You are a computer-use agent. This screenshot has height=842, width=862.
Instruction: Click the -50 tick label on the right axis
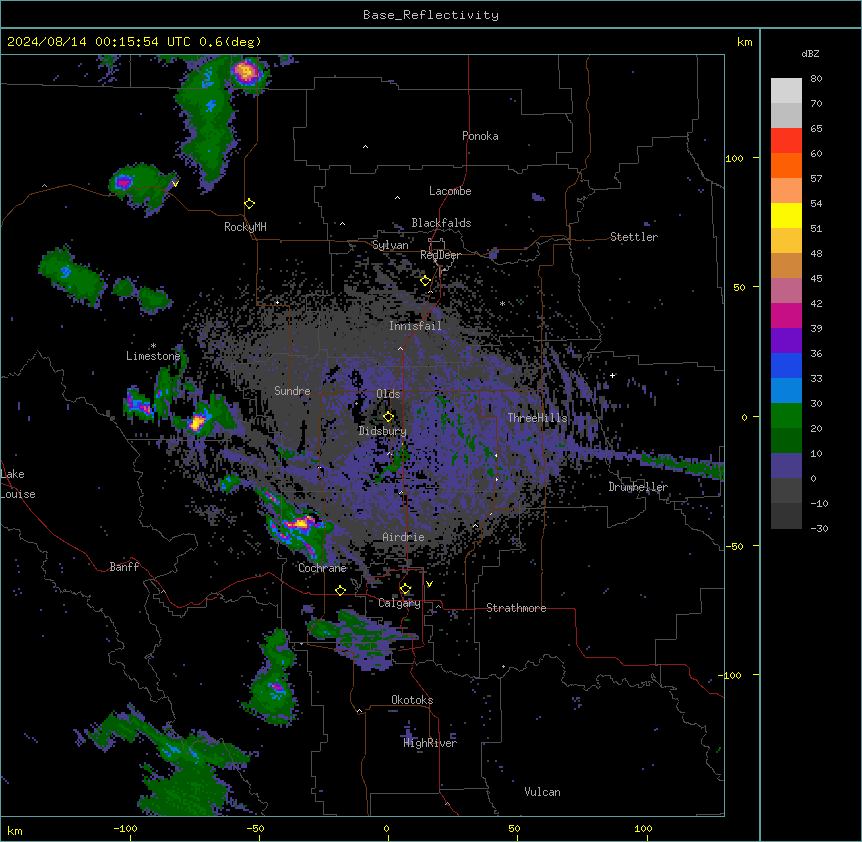pos(733,546)
